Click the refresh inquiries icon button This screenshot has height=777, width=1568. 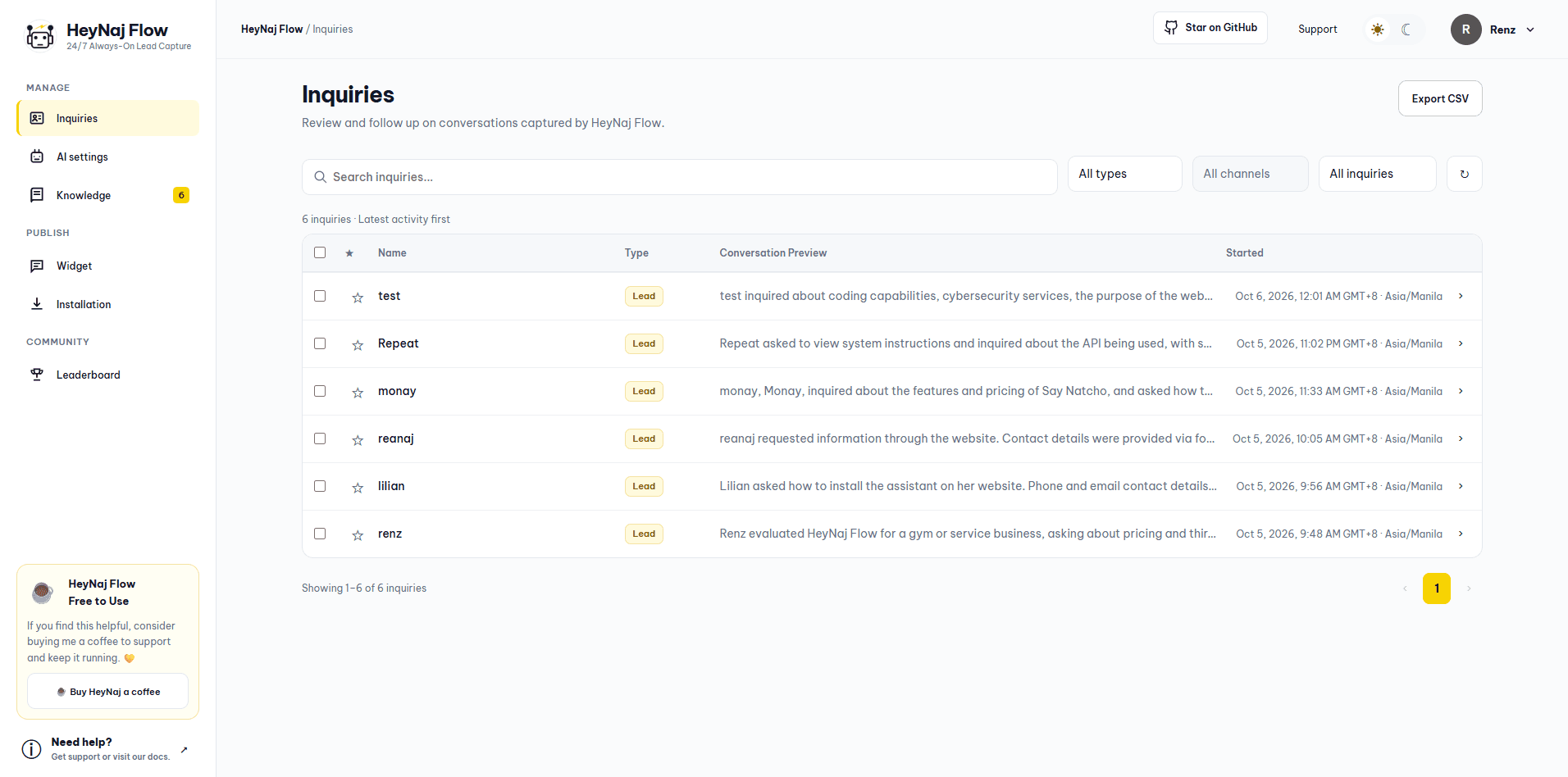click(x=1465, y=174)
